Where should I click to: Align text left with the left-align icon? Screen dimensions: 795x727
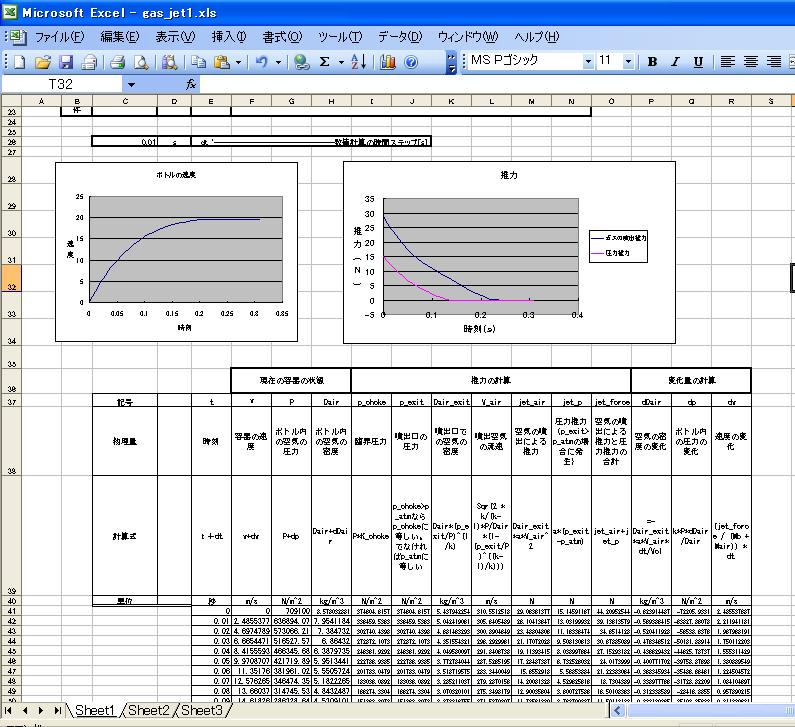coord(728,62)
